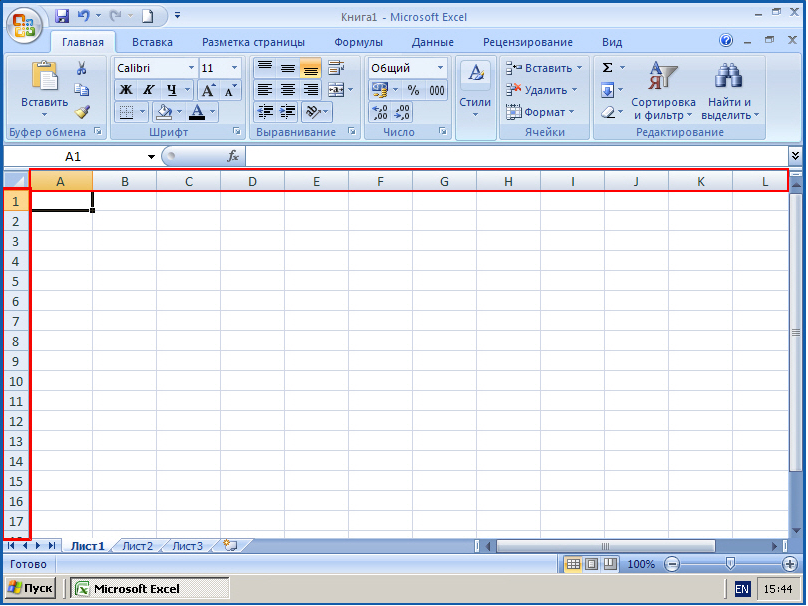The width and height of the screenshot is (808, 606).
Task: Click Microsoft Excel taskbar button
Action: 149,588
